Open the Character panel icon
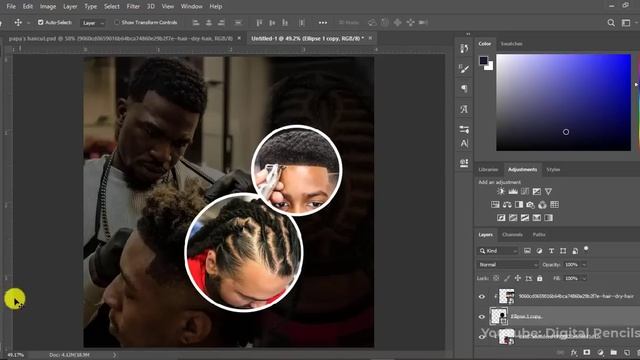Screen dimensions: 640x360 pyautogui.click(x=464, y=144)
